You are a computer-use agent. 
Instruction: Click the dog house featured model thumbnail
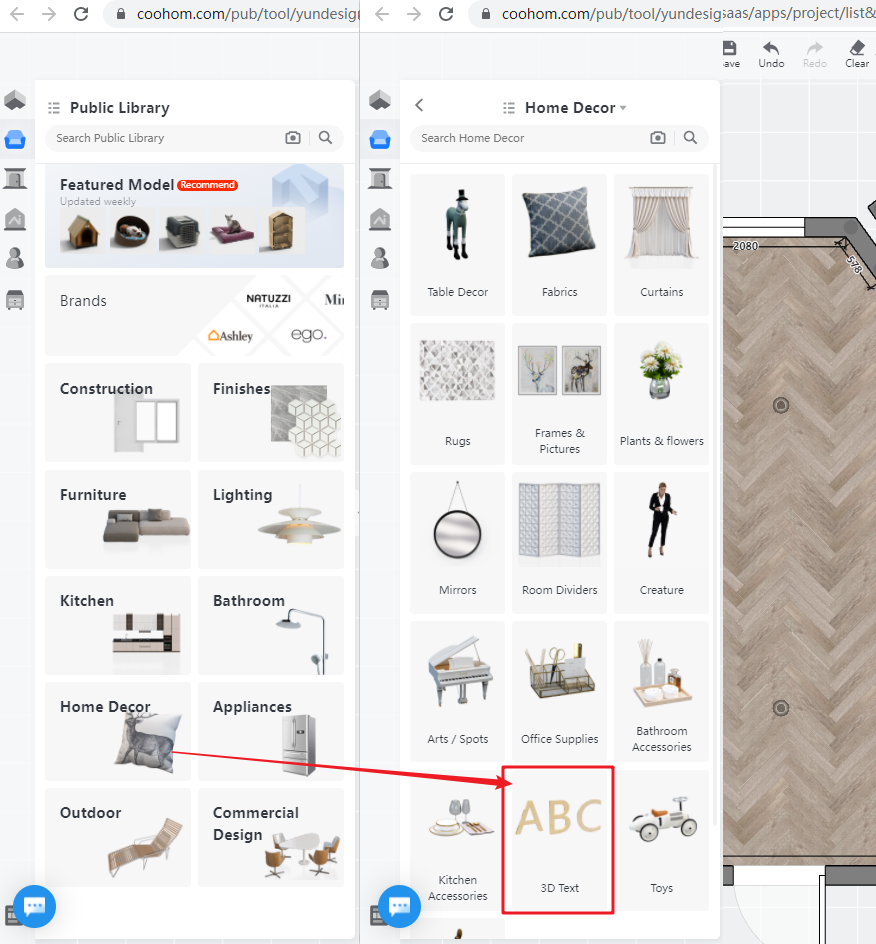click(82, 231)
